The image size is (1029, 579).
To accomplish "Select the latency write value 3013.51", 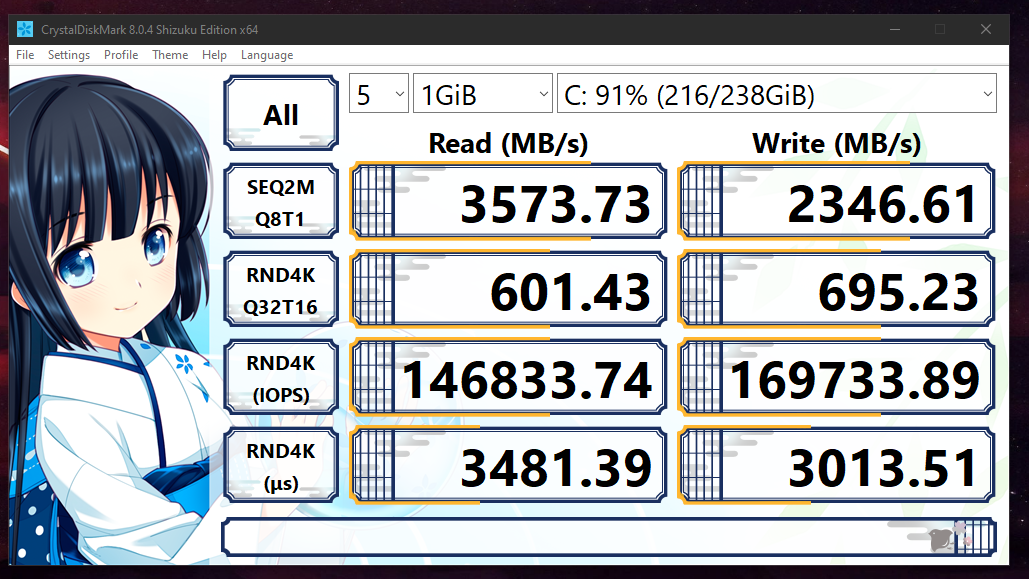I will coord(837,465).
